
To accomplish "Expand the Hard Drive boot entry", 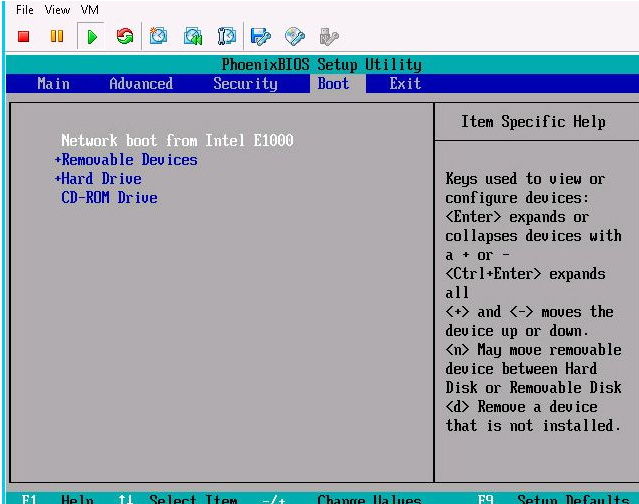I will (x=98, y=178).
